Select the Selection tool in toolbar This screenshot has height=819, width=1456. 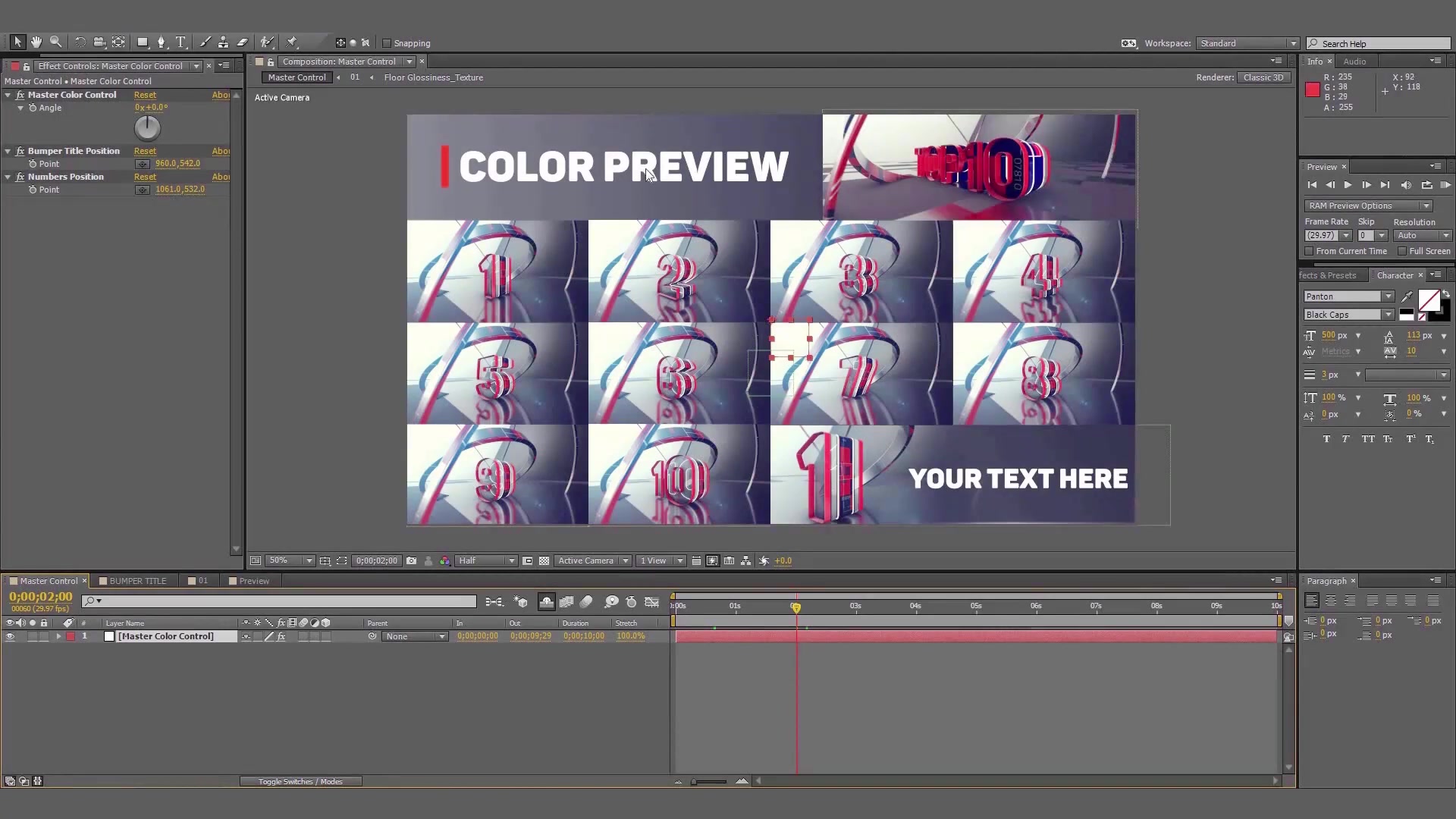click(16, 42)
